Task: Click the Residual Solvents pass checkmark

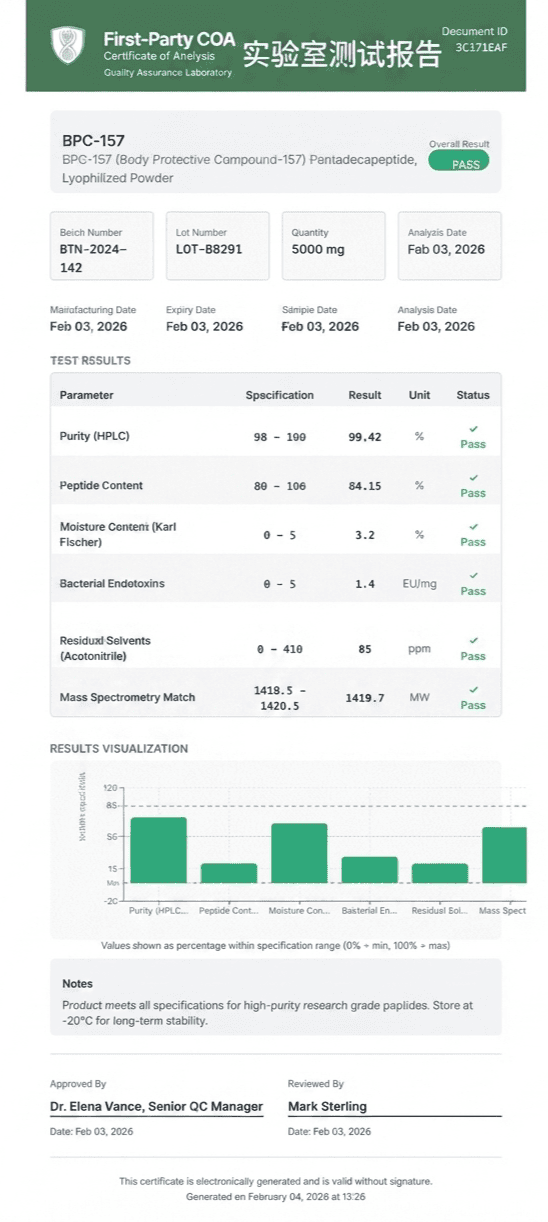Action: click(x=473, y=641)
